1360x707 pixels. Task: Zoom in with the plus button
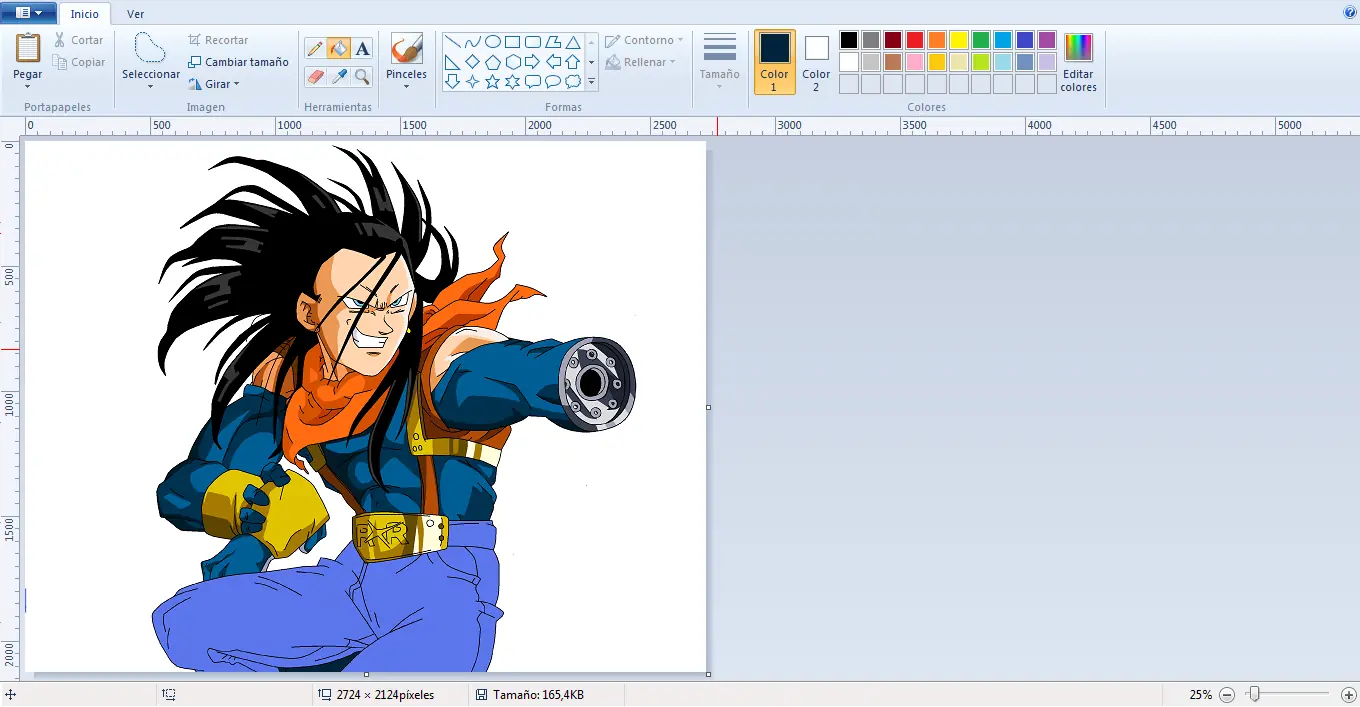[1349, 694]
